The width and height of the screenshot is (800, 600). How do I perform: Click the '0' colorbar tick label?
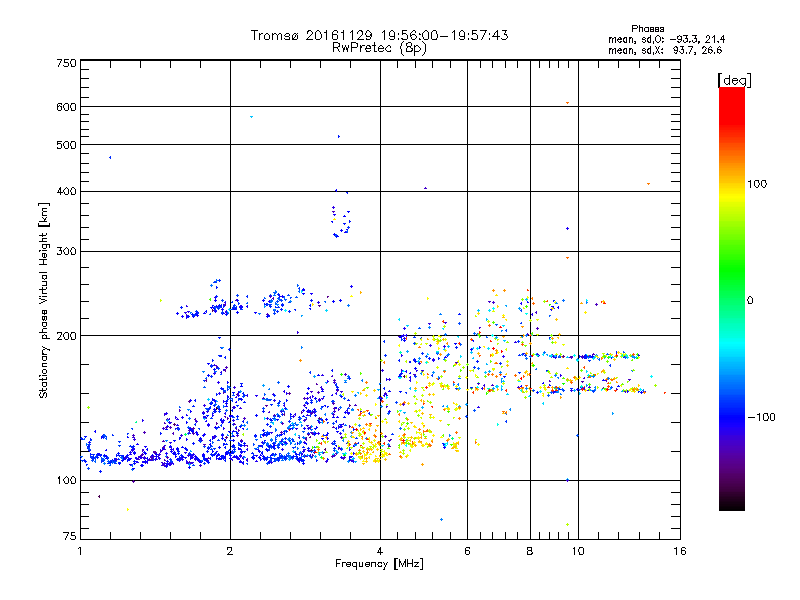tap(750, 301)
